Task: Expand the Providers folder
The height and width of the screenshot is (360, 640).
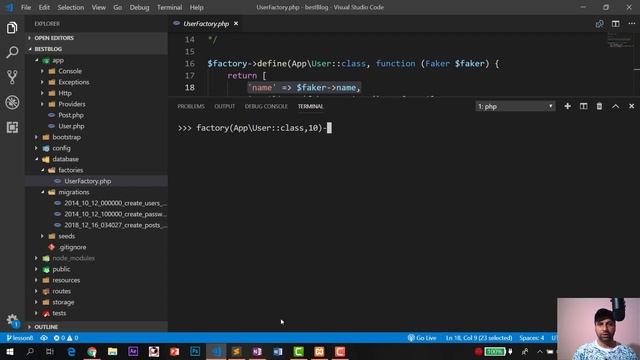Action: tap(71, 104)
